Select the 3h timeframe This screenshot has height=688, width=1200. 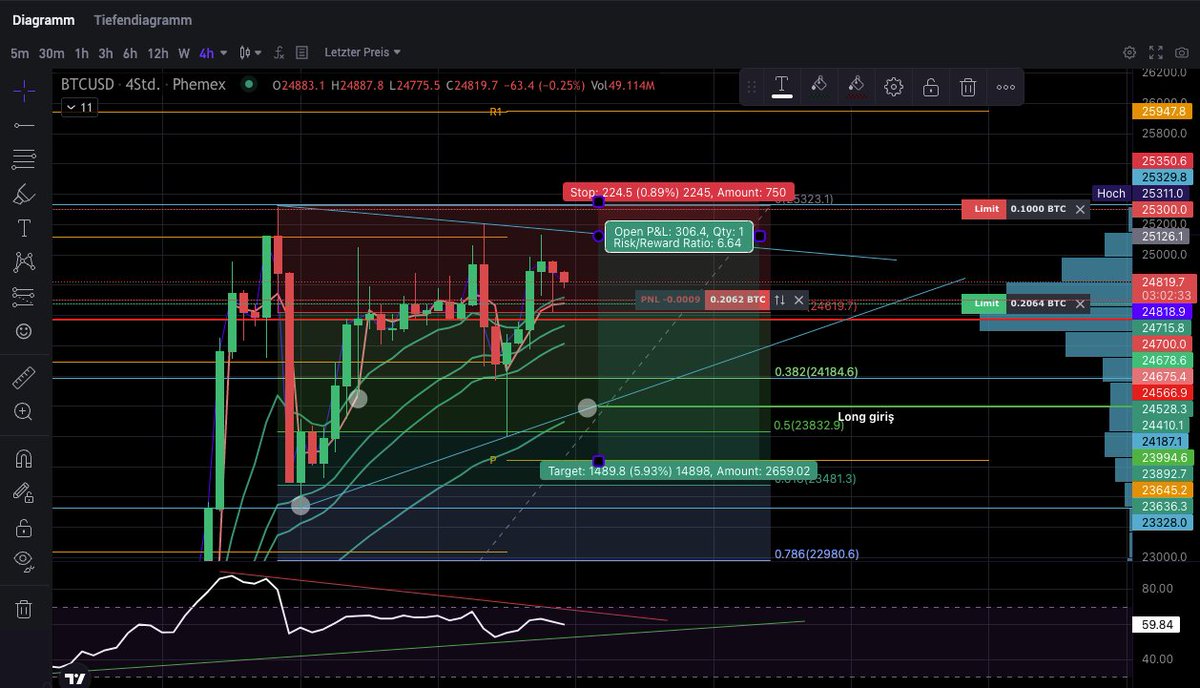[x=105, y=53]
